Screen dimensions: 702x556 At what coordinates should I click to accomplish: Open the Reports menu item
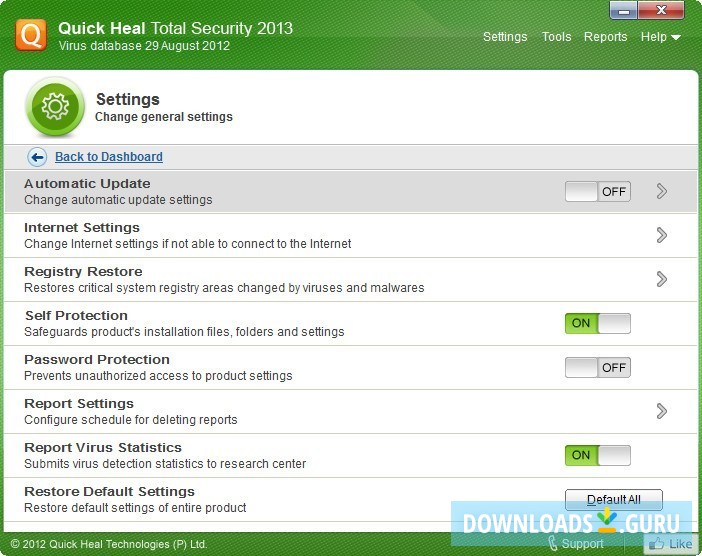pyautogui.click(x=605, y=37)
